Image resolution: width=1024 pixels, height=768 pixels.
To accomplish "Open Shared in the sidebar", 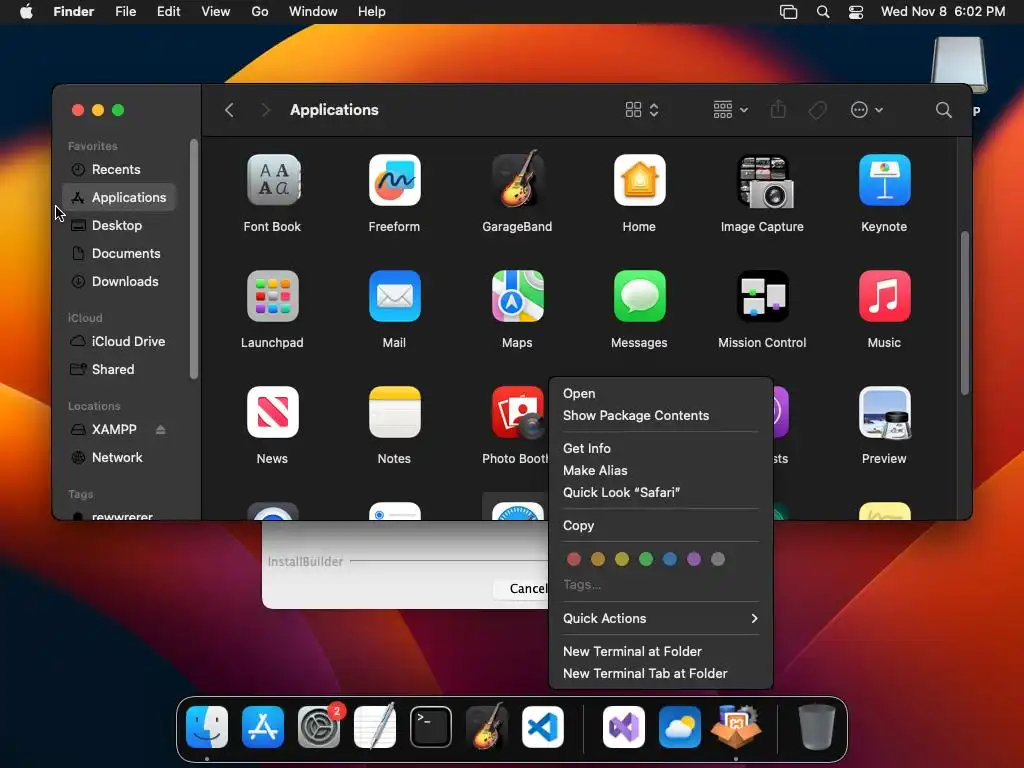I will [119, 370].
